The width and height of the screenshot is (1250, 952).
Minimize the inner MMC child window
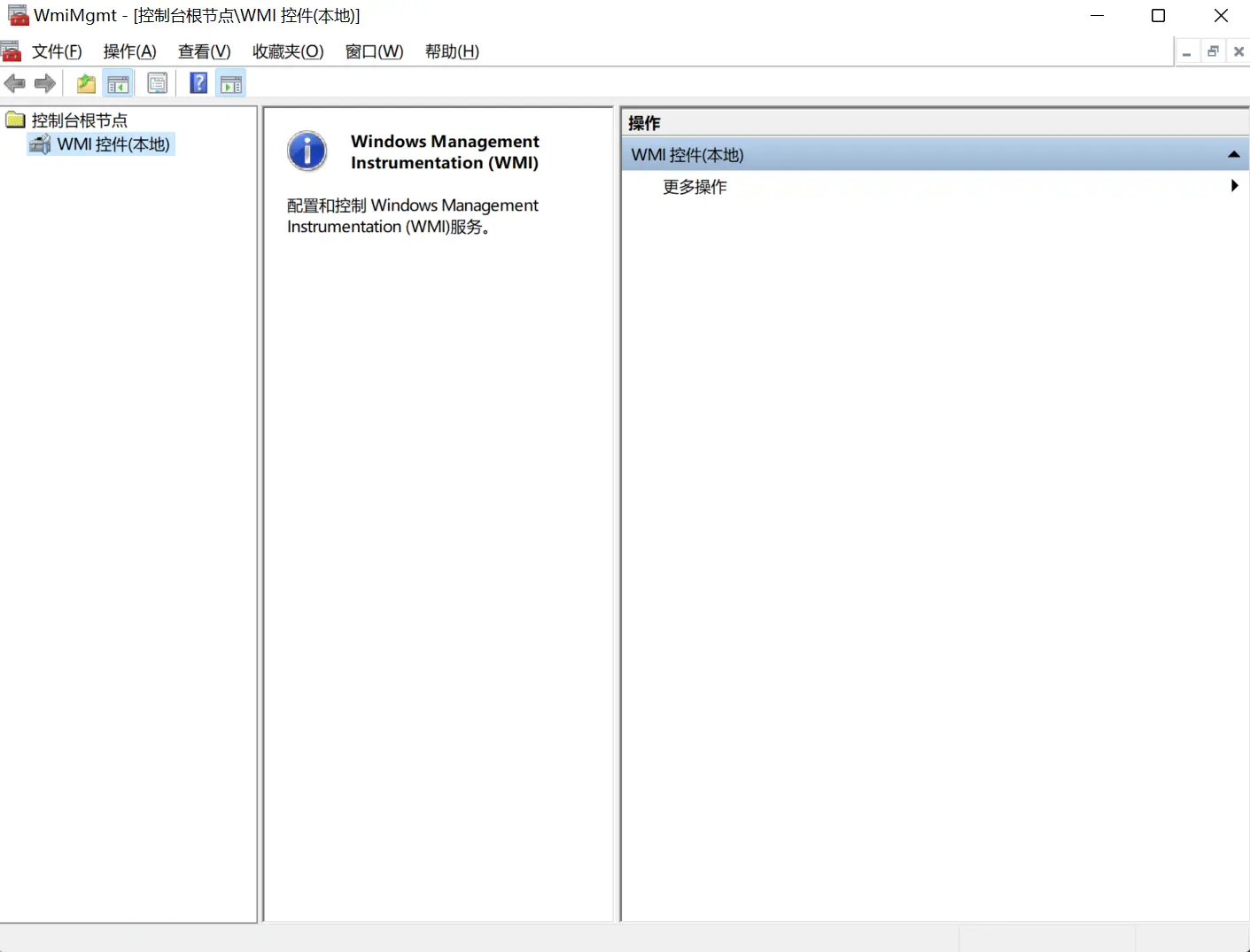[1186, 52]
